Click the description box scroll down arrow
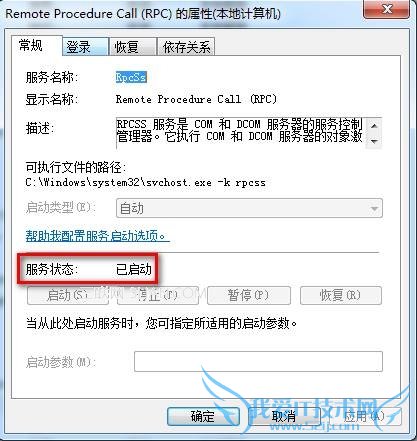The width and height of the screenshot is (417, 441). pos(374,141)
